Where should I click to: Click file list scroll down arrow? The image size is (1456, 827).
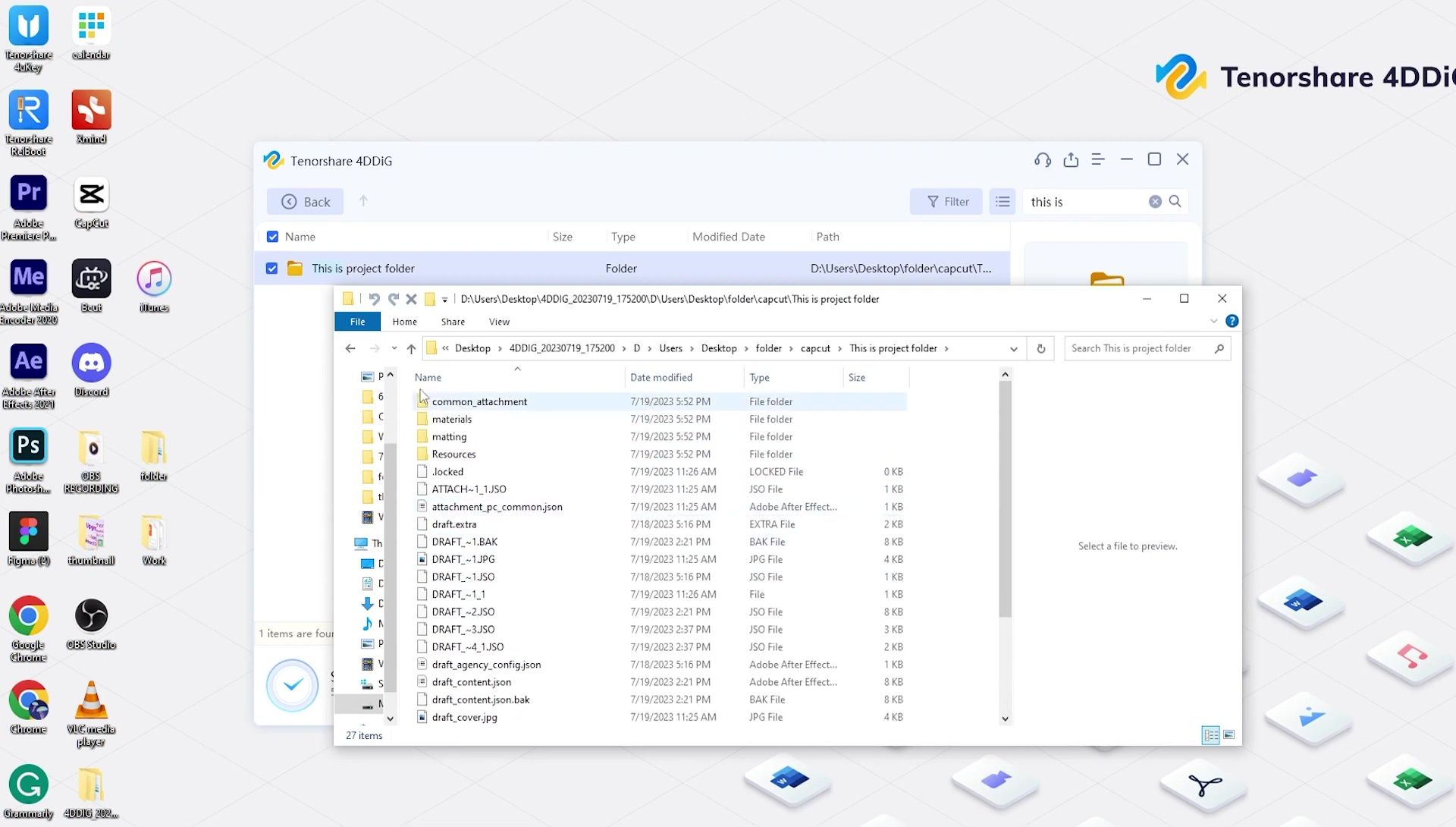pyautogui.click(x=1006, y=719)
